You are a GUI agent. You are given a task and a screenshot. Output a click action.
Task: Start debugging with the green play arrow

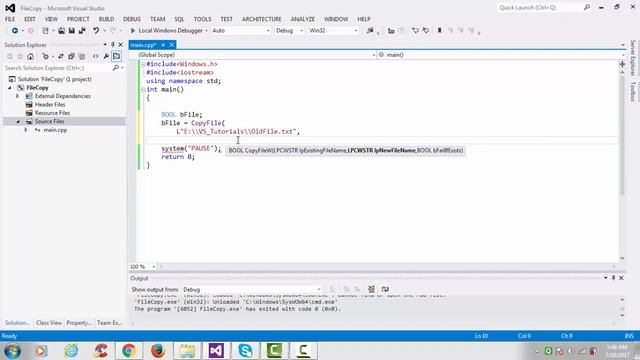tap(133, 31)
